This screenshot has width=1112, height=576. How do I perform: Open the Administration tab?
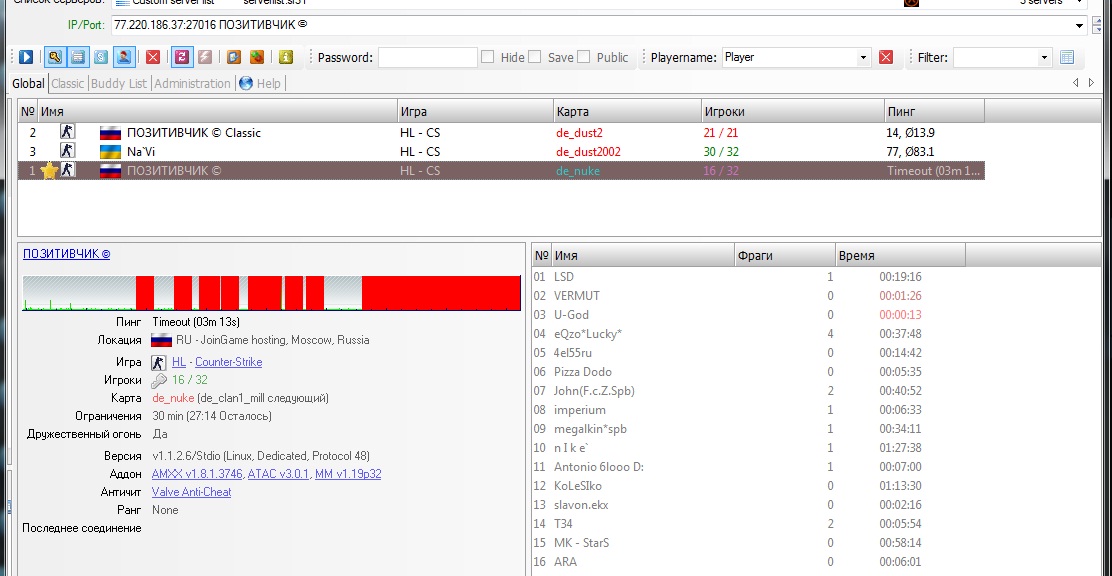(192, 84)
